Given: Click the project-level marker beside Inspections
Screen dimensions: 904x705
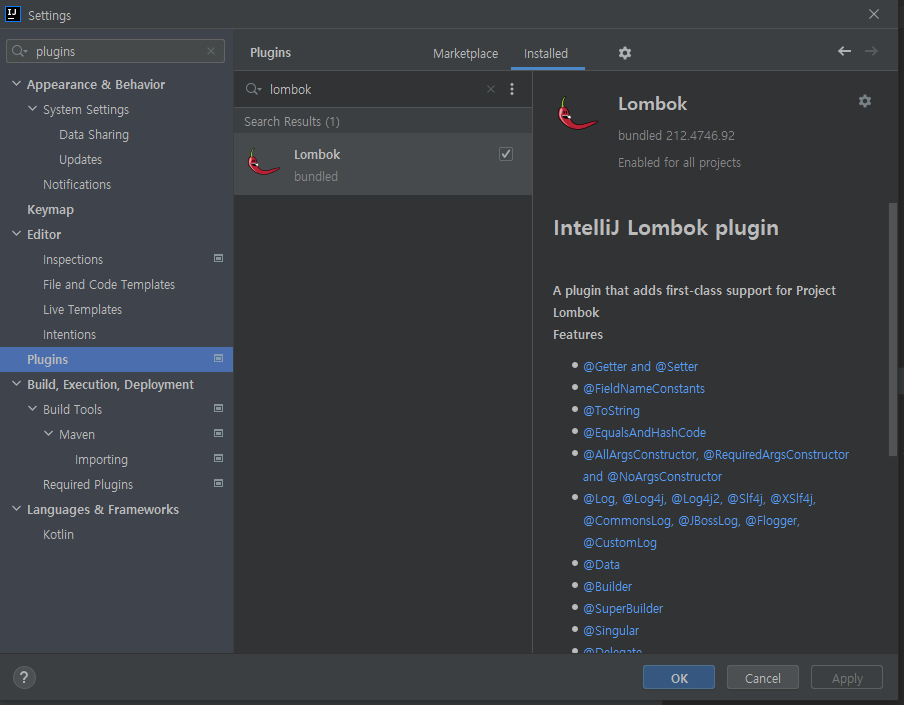Looking at the screenshot, I should (x=219, y=258).
